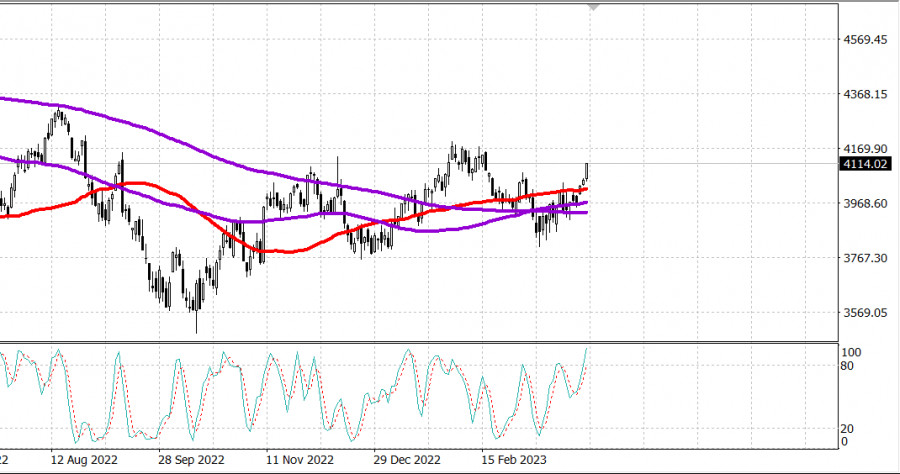Click the gray chart shift triangle marker
The image size is (900, 474).
pos(596,7)
